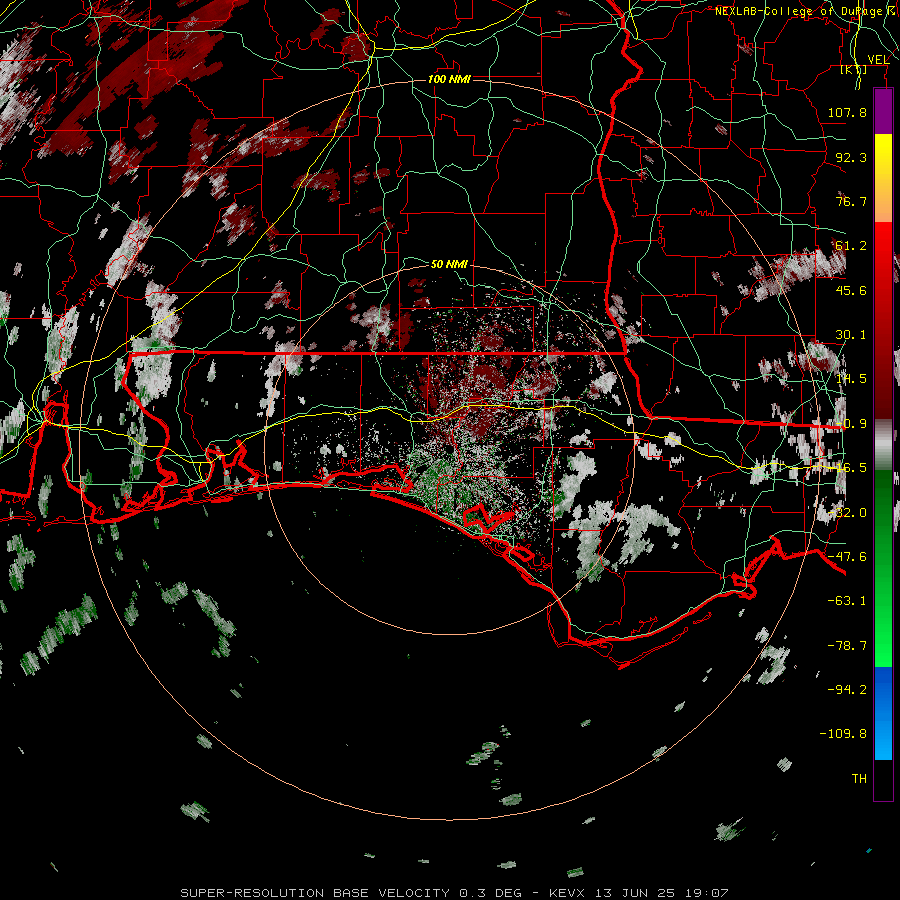Click the blue segment of color bar
The height and width of the screenshot is (900, 900).
tap(883, 713)
